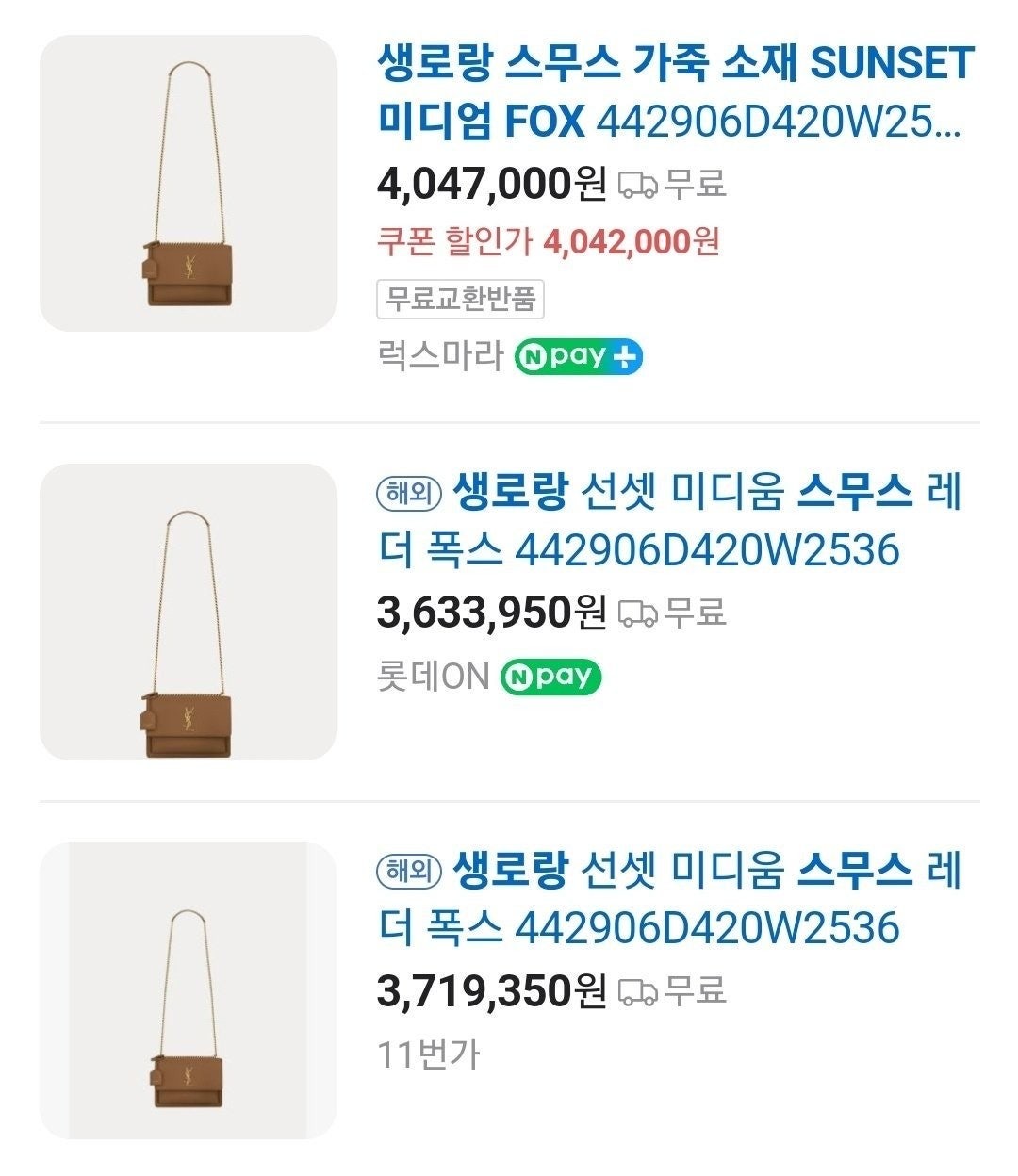This screenshot has width=1018, height=1176.
Task: Go to the 롯데ON seller name
Action: tap(433, 677)
